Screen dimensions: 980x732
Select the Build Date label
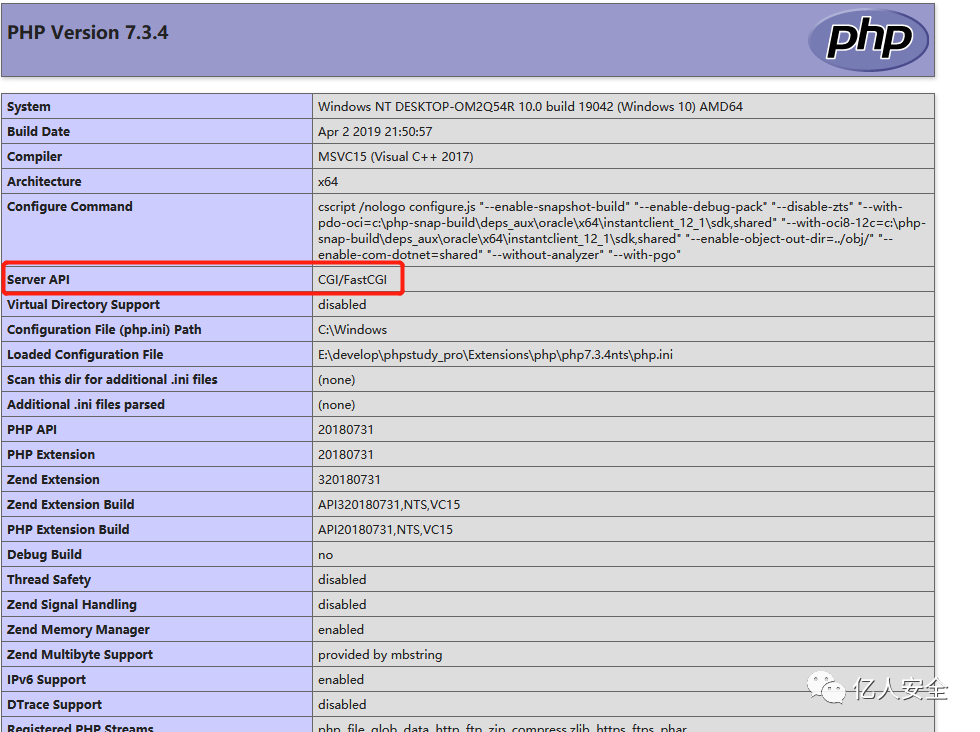(x=38, y=132)
